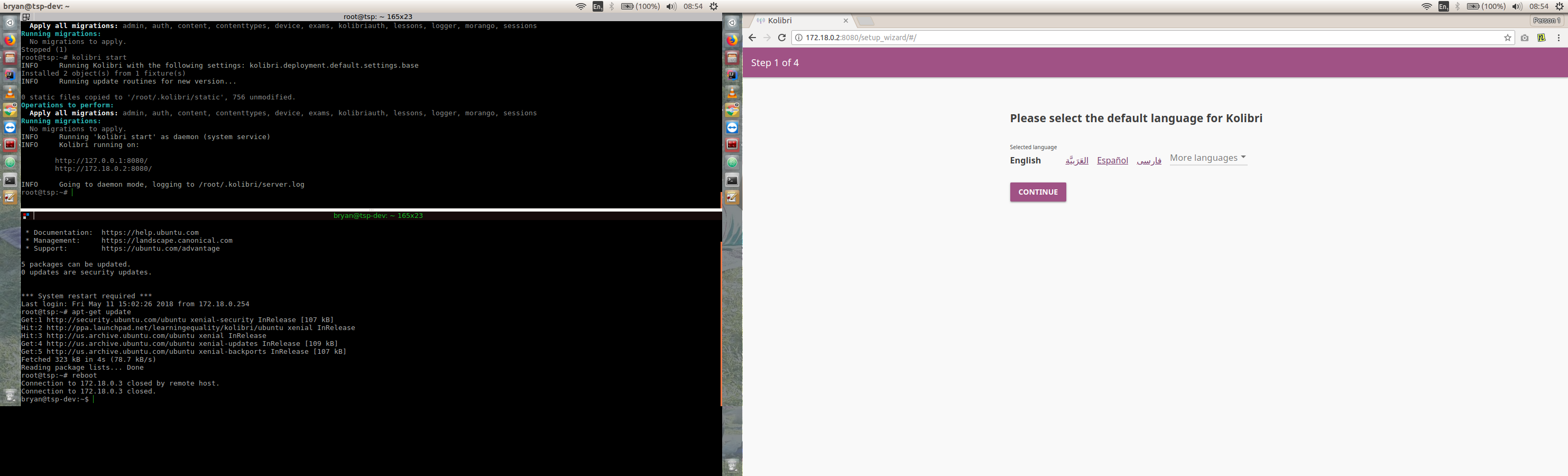Click the camera extension icon in Chrome

point(1524,38)
